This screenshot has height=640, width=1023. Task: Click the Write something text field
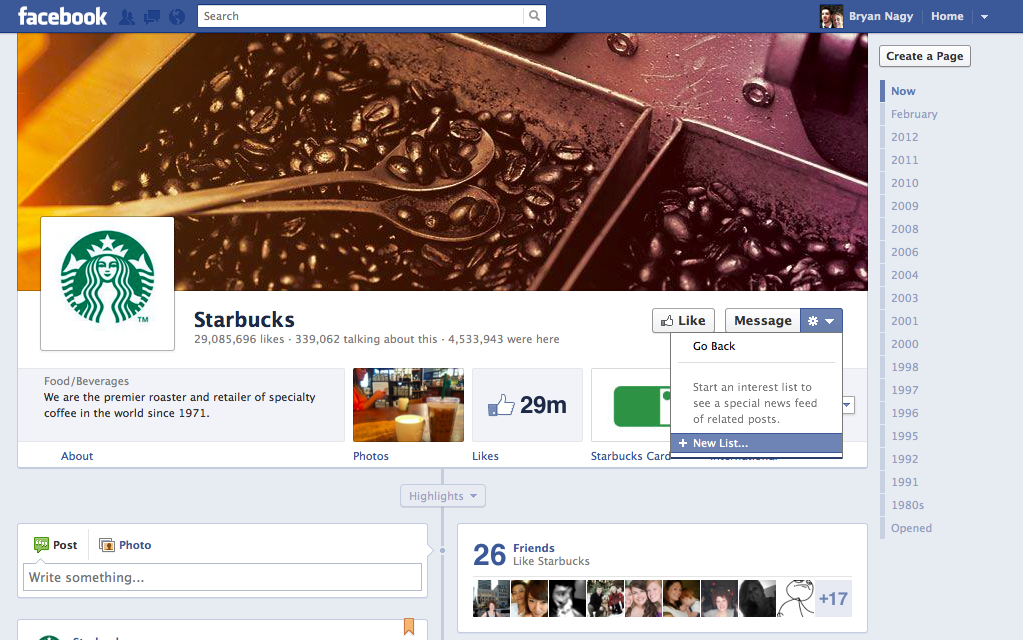(222, 577)
